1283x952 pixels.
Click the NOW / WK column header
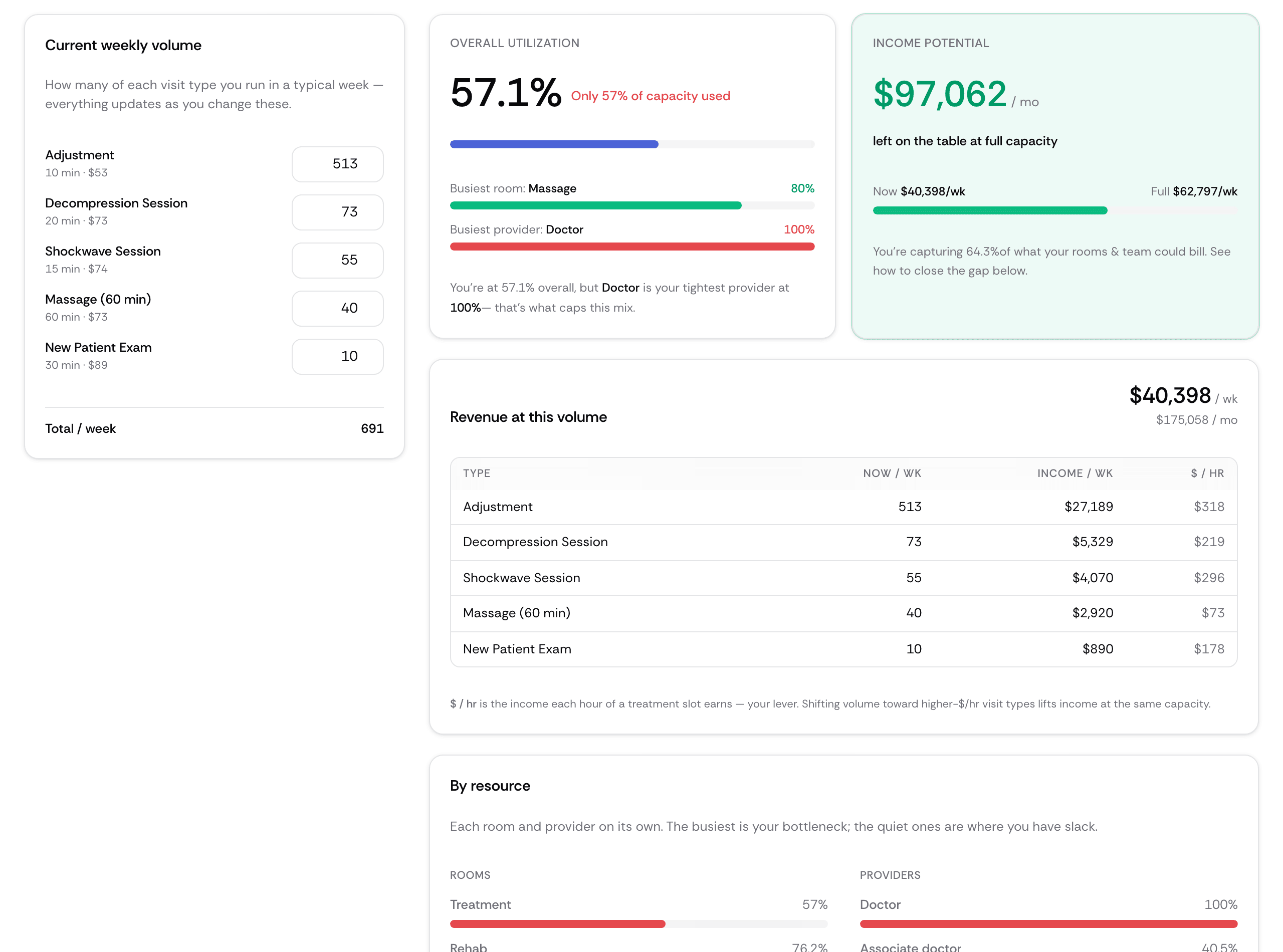pyautogui.click(x=892, y=473)
